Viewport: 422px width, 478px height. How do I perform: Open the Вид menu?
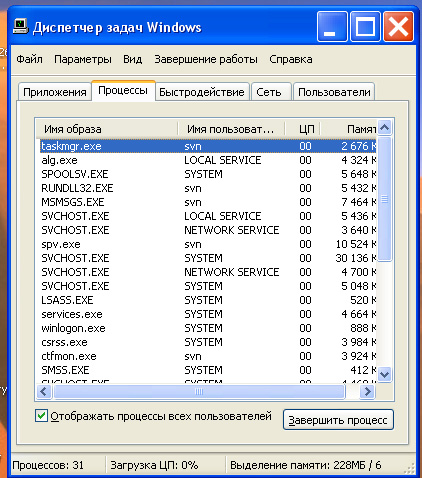(133, 59)
